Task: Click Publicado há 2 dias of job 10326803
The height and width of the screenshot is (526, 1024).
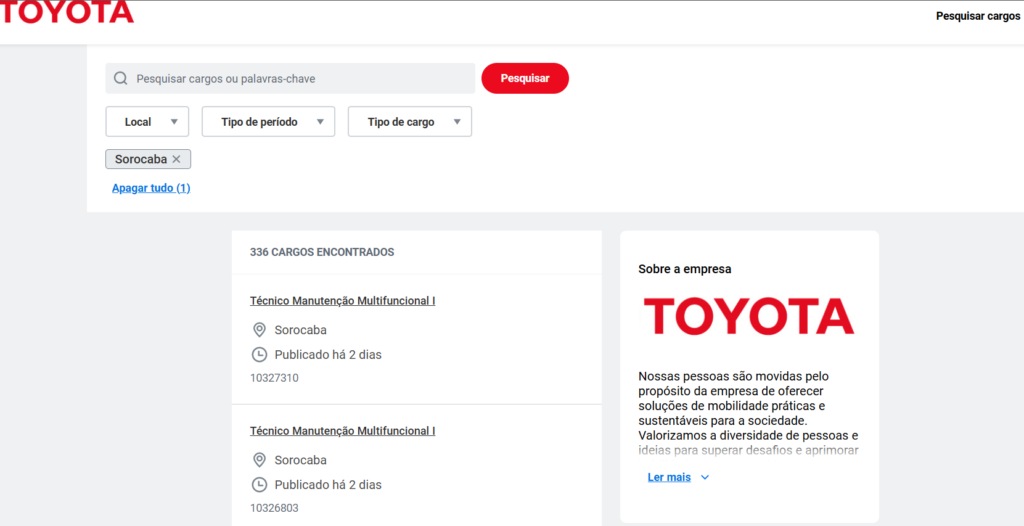Action: click(328, 485)
